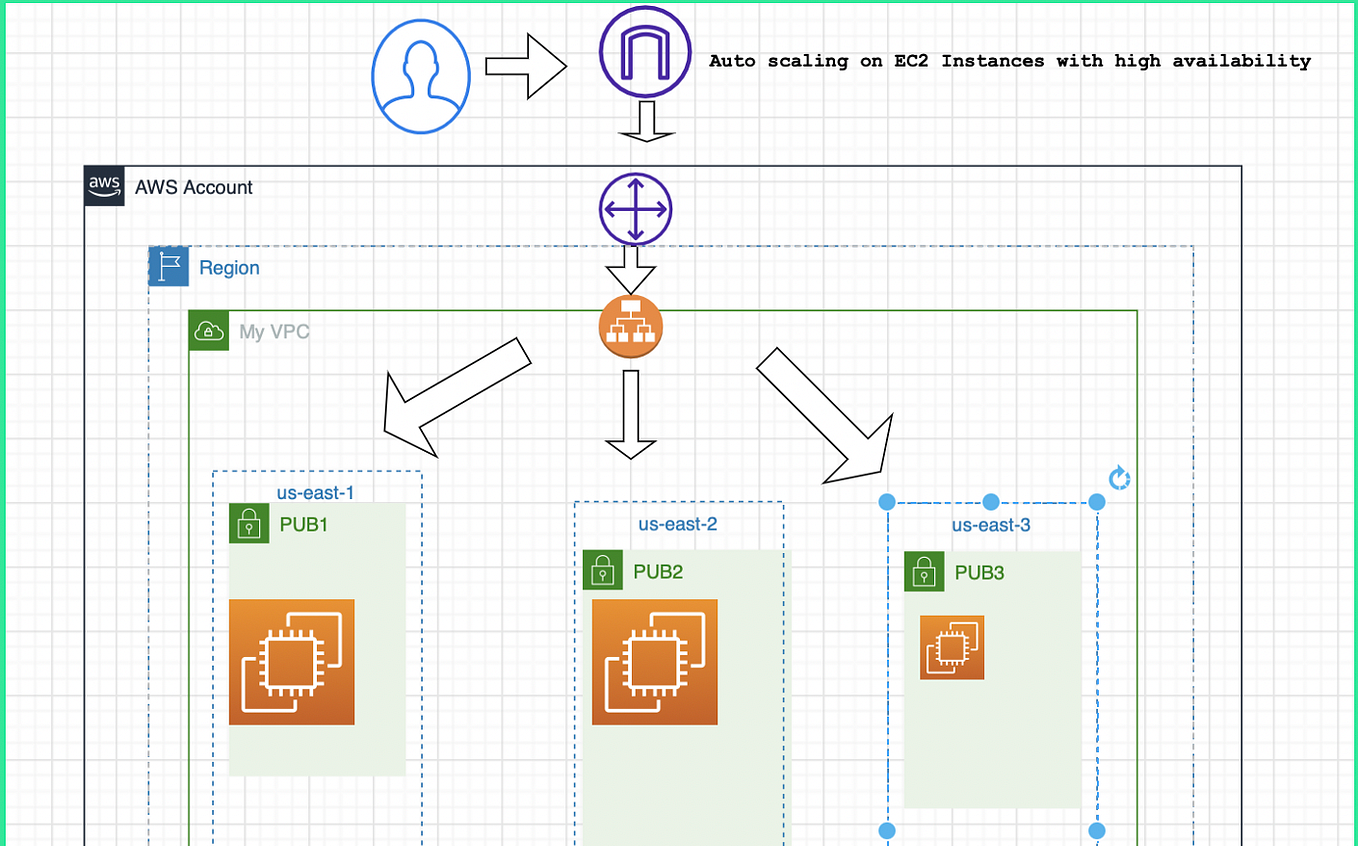Select the arrow between user and gateway
Screen dimensions: 1358x846
(526, 64)
